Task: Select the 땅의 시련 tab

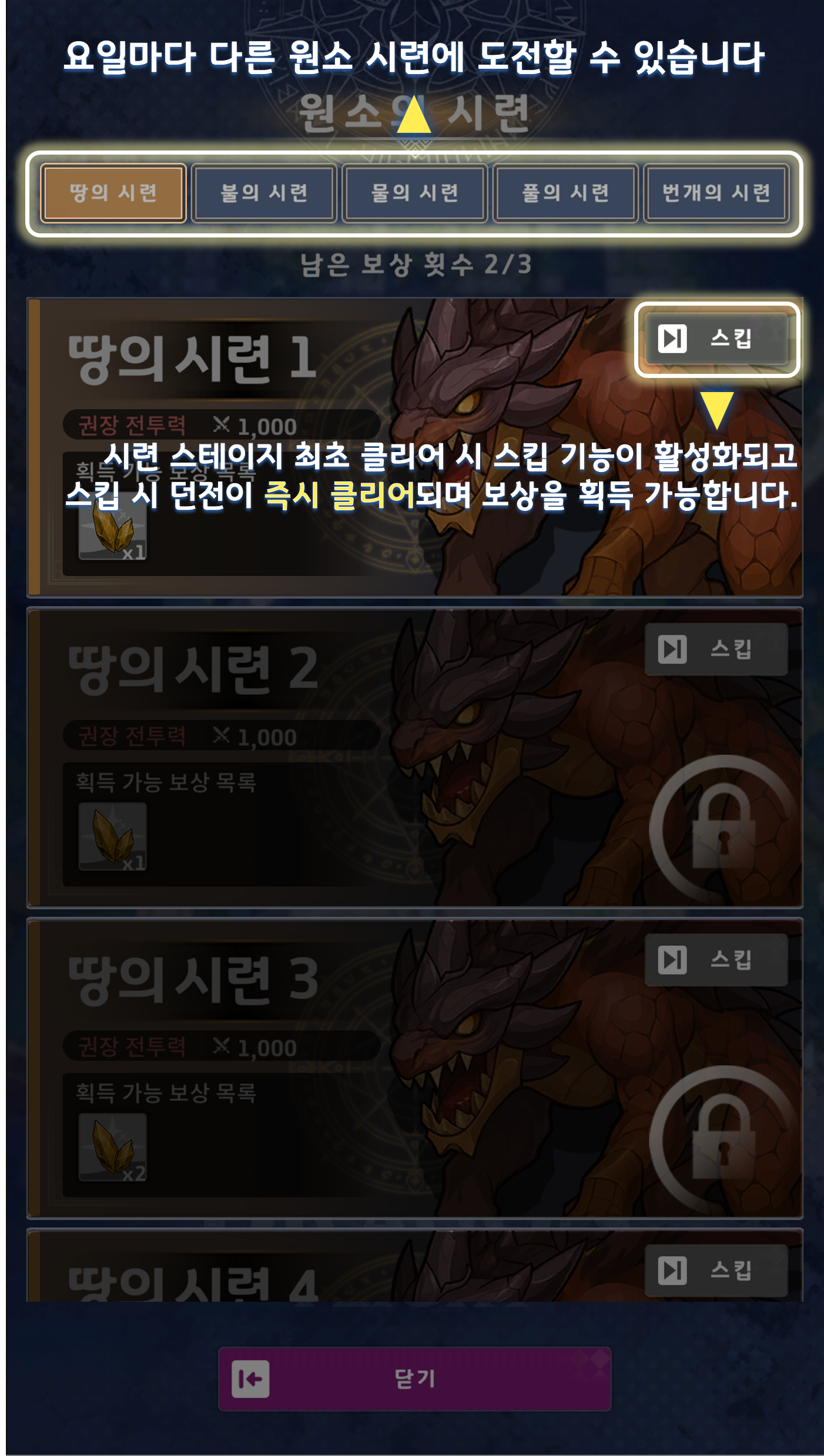Action: pos(113,193)
